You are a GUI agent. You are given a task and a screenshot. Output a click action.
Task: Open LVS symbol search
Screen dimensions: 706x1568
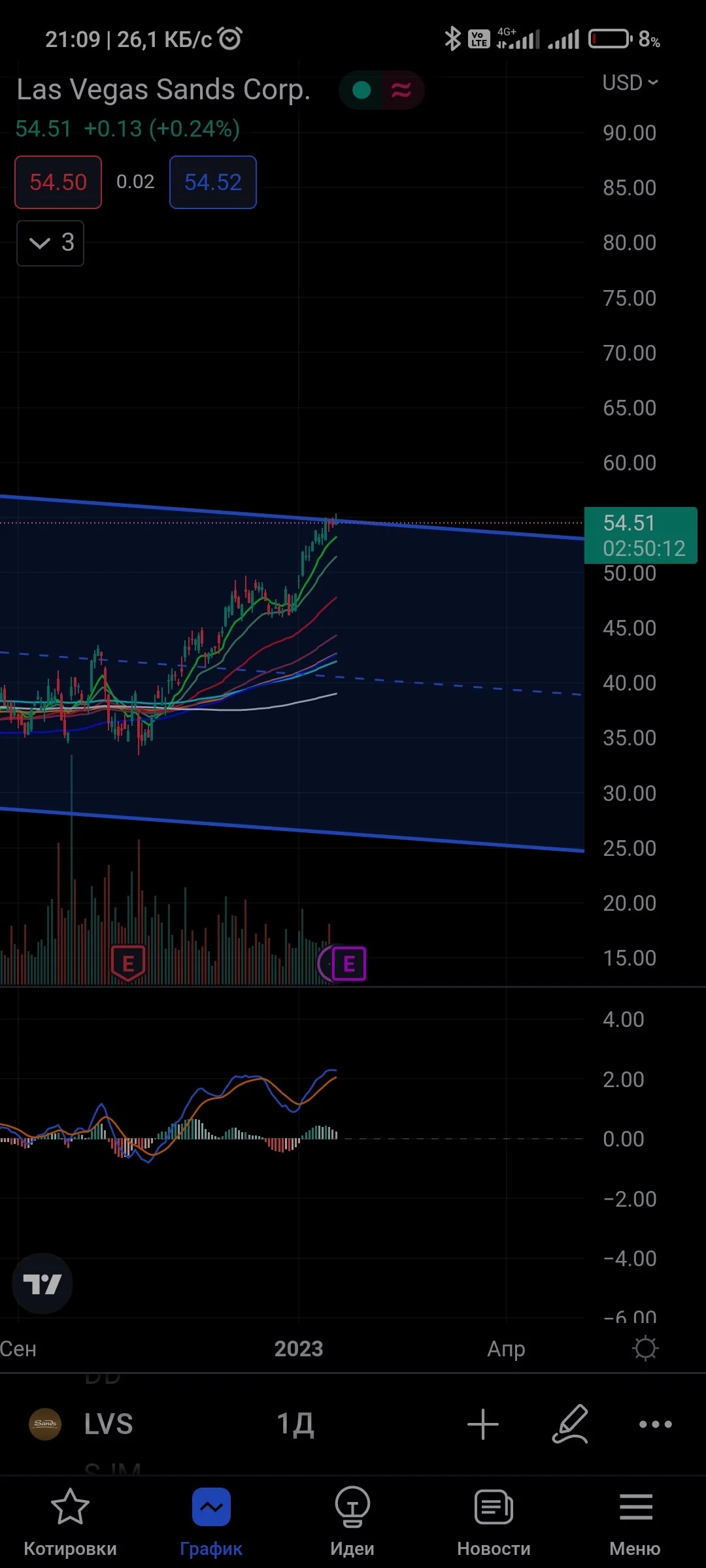pyautogui.click(x=109, y=1424)
